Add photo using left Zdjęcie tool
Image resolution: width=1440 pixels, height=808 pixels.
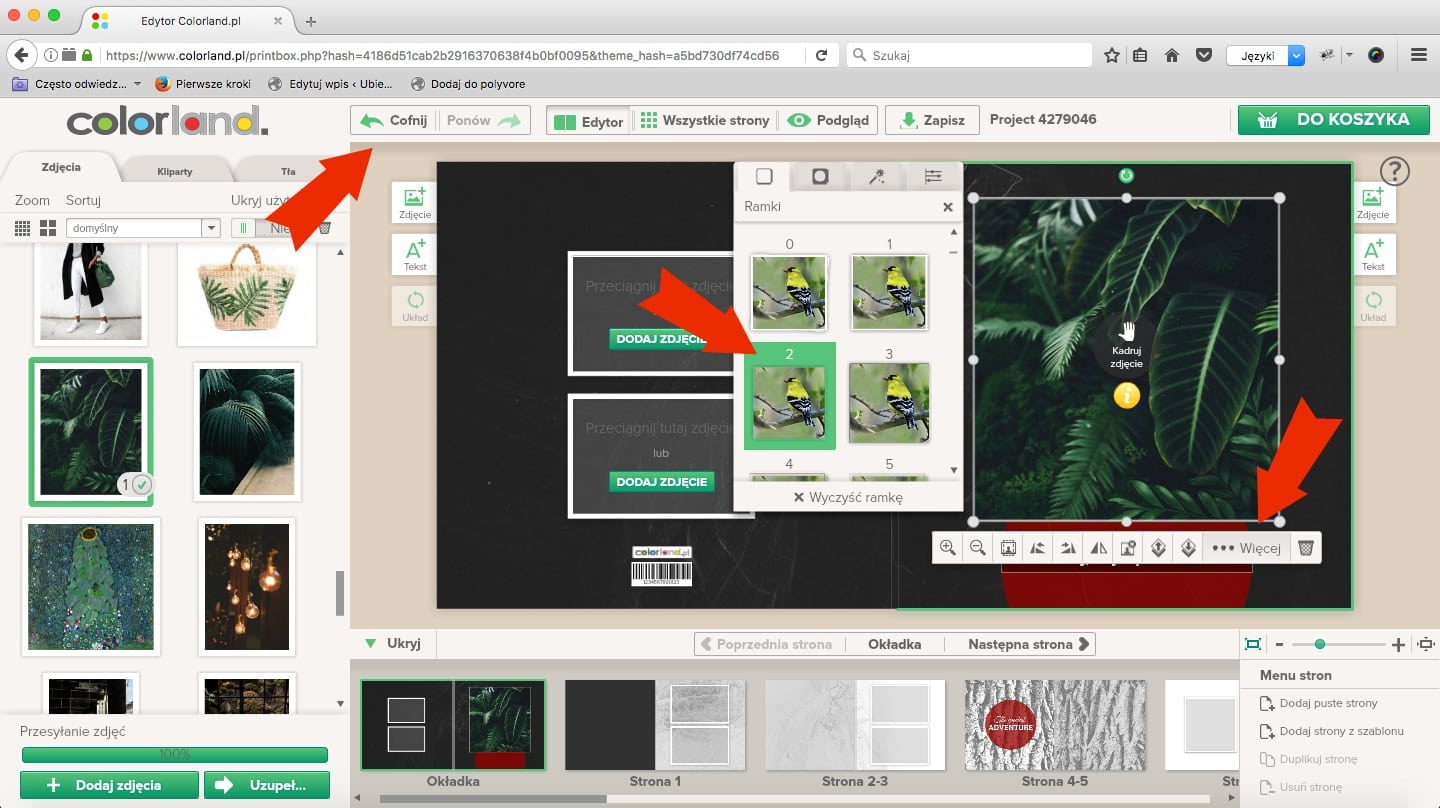click(415, 202)
